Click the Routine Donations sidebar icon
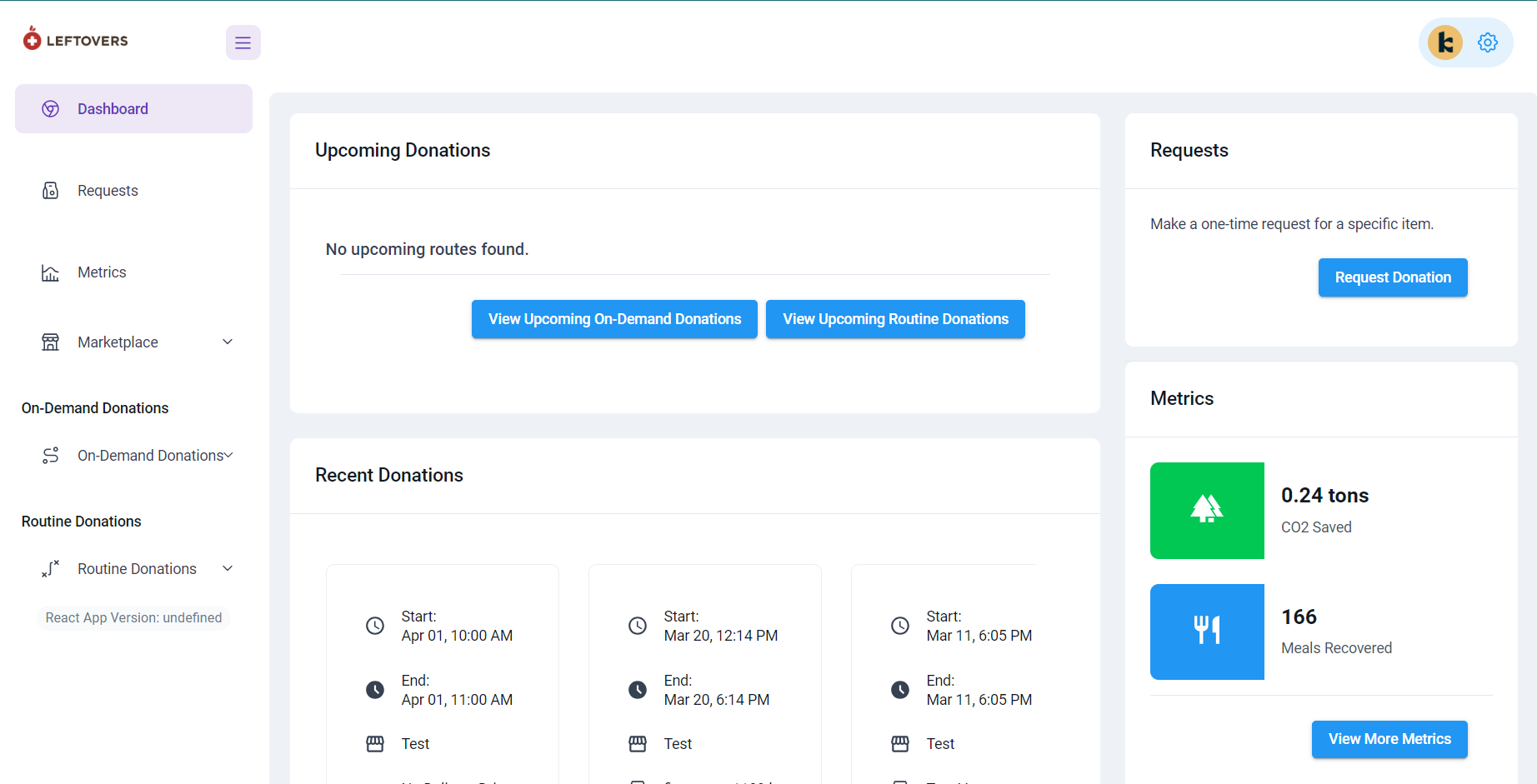The image size is (1537, 784). [51, 569]
